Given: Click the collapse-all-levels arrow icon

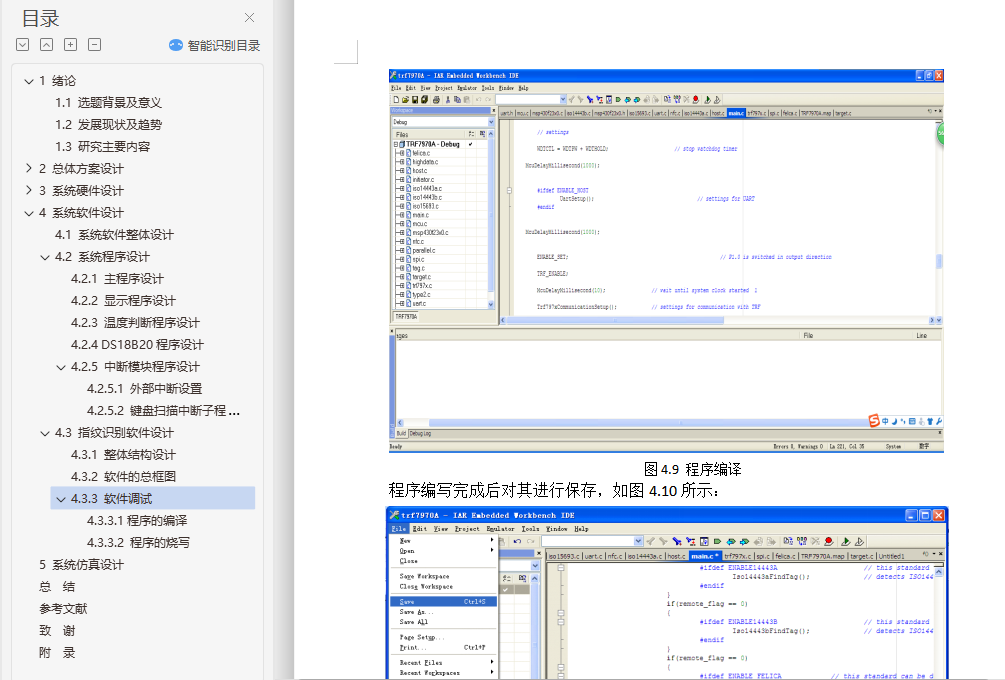Looking at the screenshot, I should [46, 44].
